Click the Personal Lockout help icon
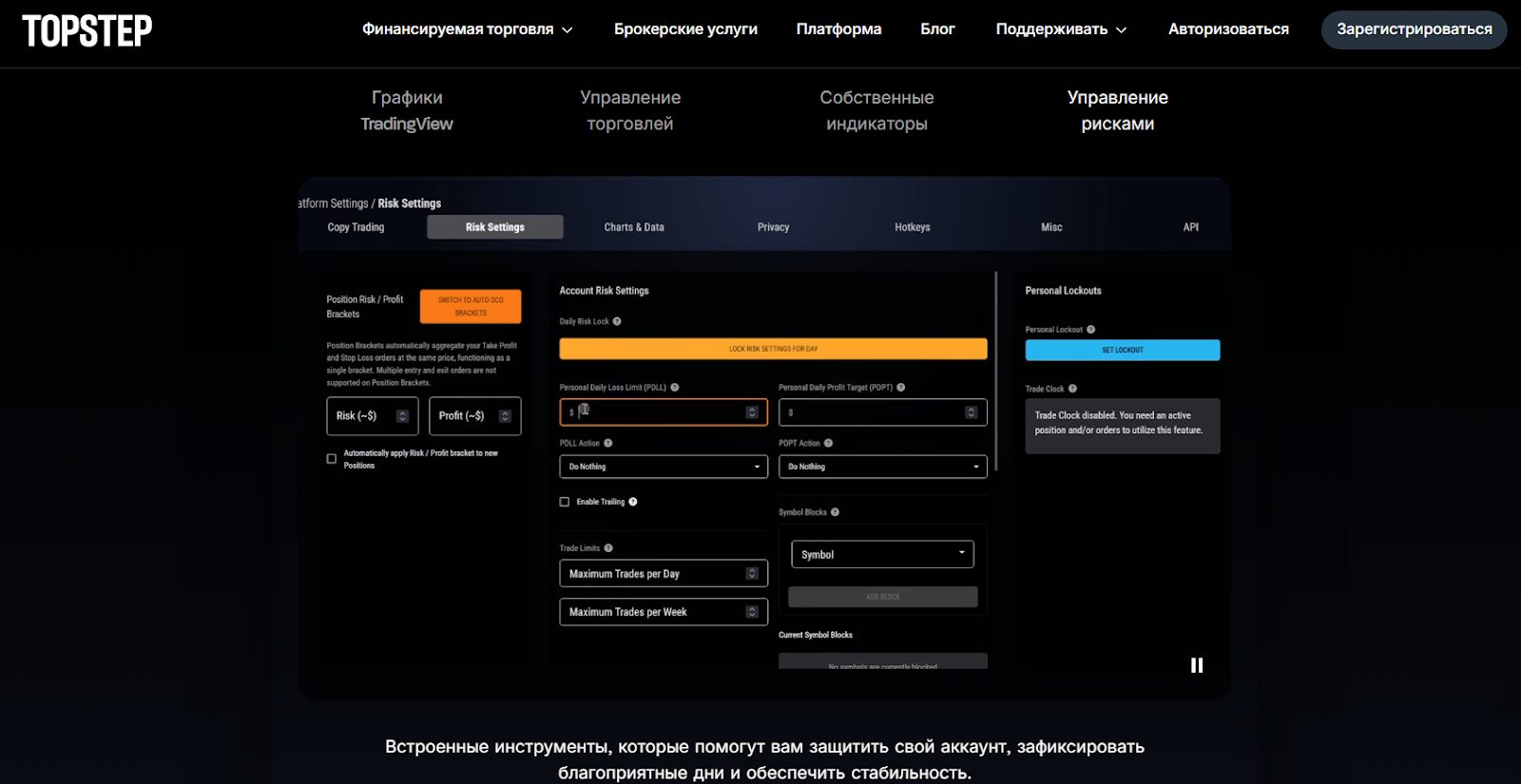 (x=1091, y=330)
